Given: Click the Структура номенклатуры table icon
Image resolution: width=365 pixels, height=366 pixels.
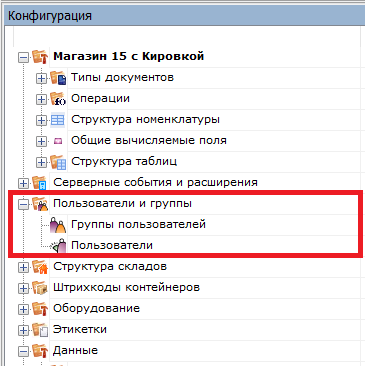Looking at the screenshot, I should click(x=58, y=120).
